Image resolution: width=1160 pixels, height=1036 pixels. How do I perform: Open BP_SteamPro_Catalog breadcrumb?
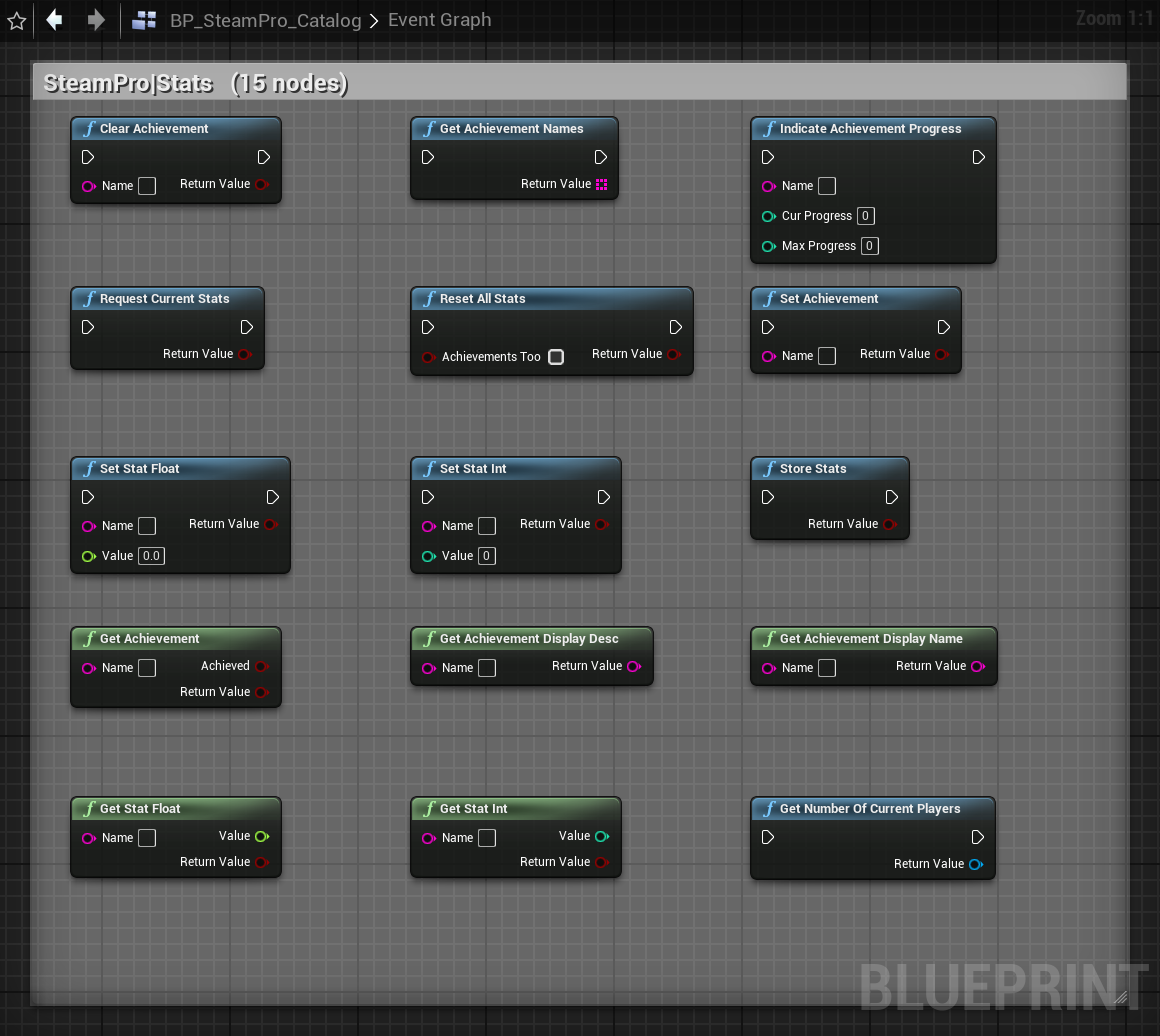(266, 20)
